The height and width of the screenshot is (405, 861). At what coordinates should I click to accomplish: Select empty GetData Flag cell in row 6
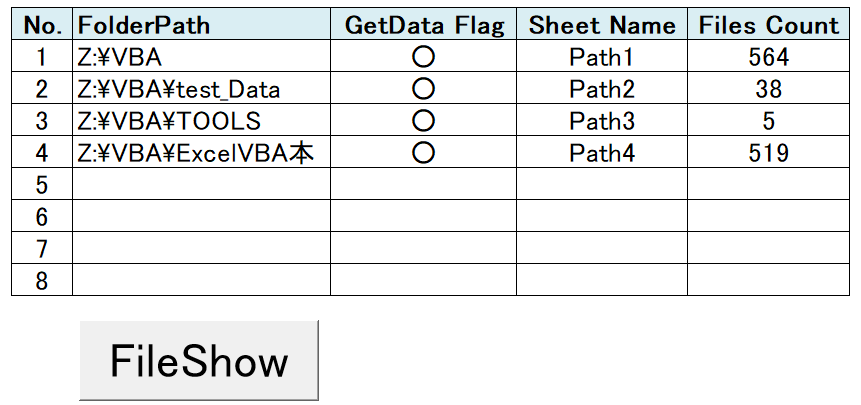423,217
